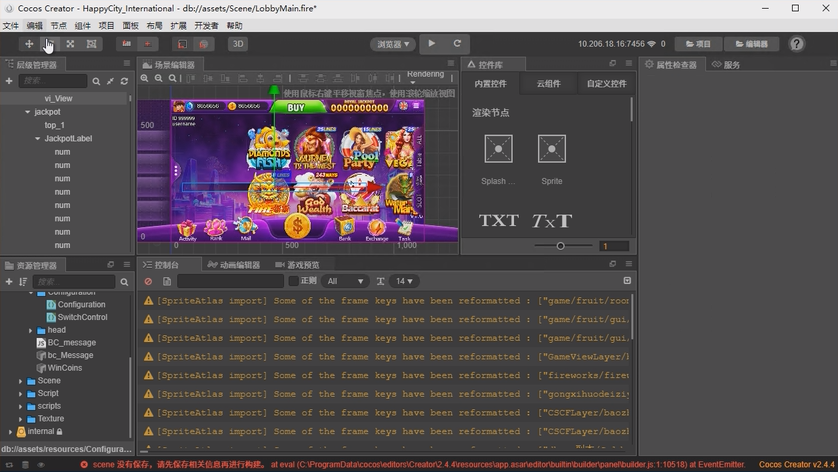Viewport: 838px width, 472px height.
Task: Open the Rendering dropdown in scene editor
Action: (425, 77)
